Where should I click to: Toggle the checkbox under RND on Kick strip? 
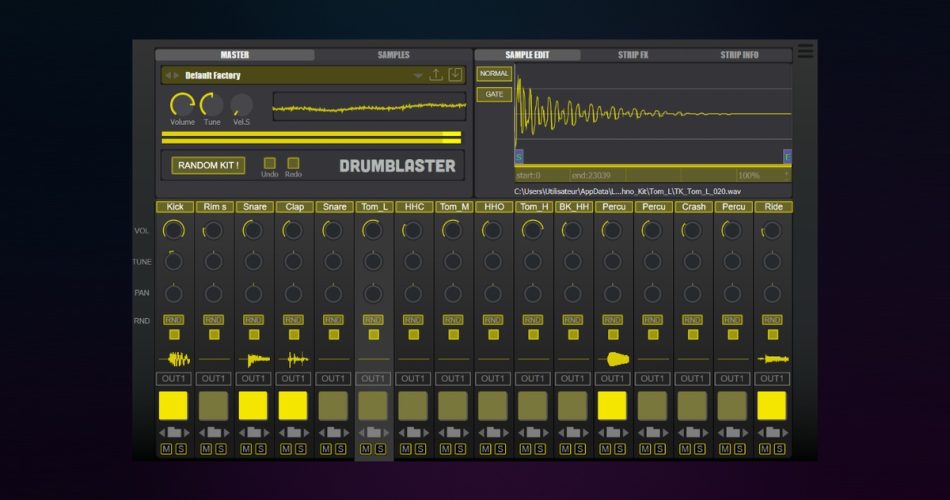tap(174, 335)
